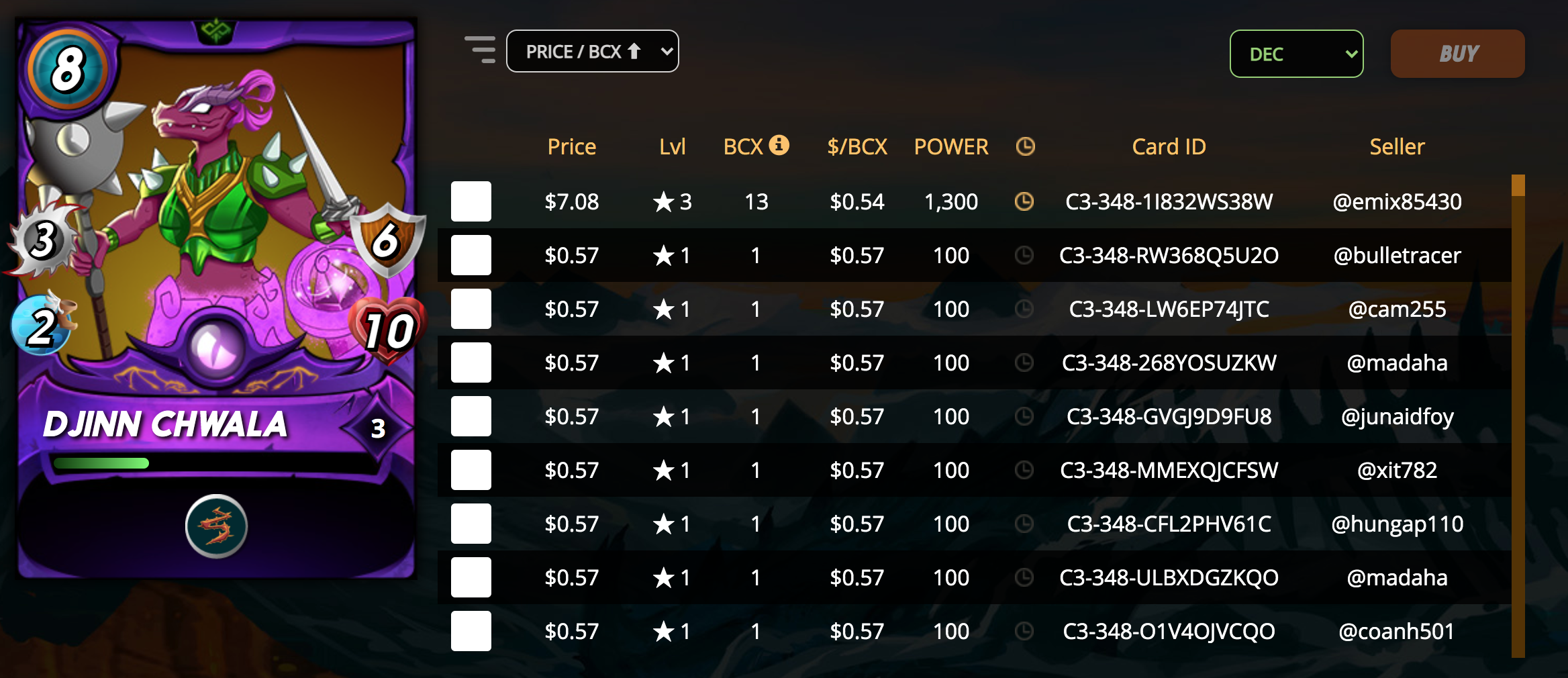Click the clock icon on emix85430 row

[x=1024, y=201]
